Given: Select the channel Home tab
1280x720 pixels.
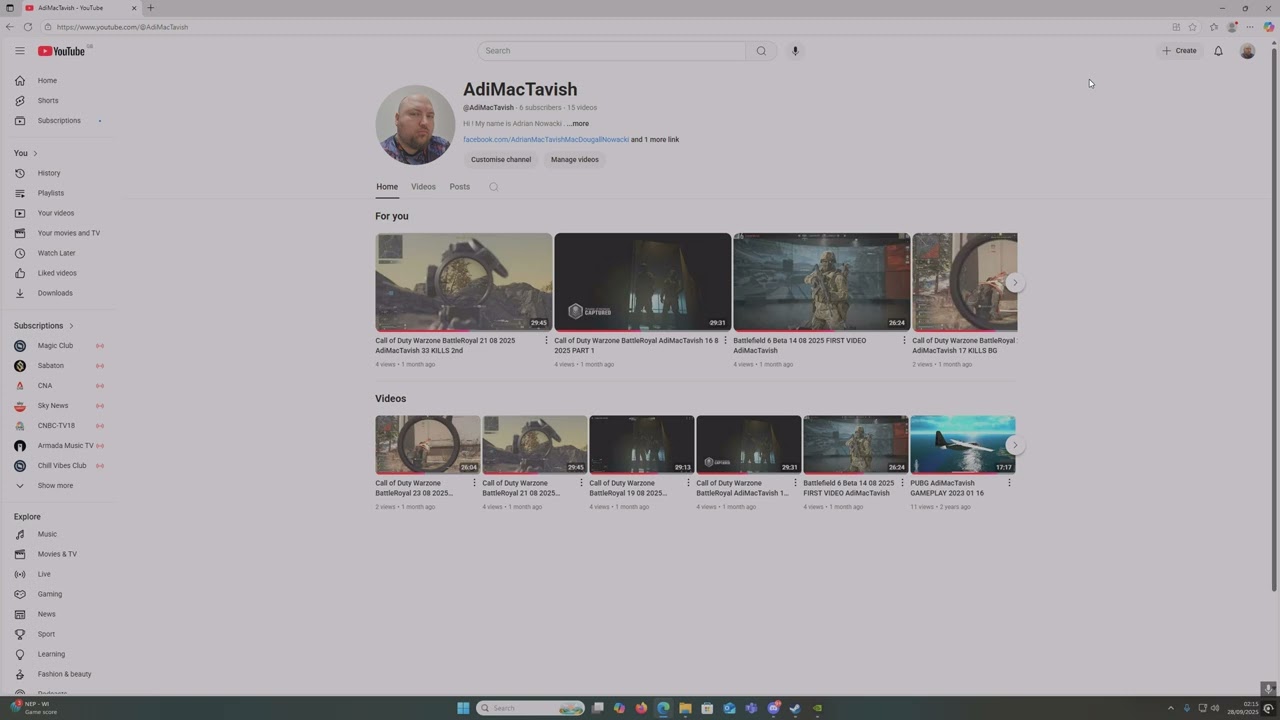Looking at the screenshot, I should pos(387,187).
